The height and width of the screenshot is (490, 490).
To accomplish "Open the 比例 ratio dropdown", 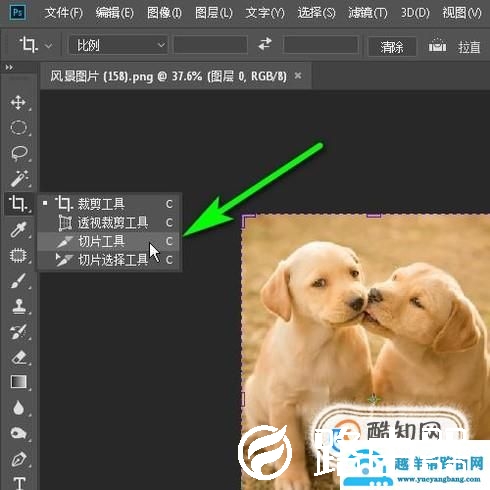I will [x=118, y=45].
